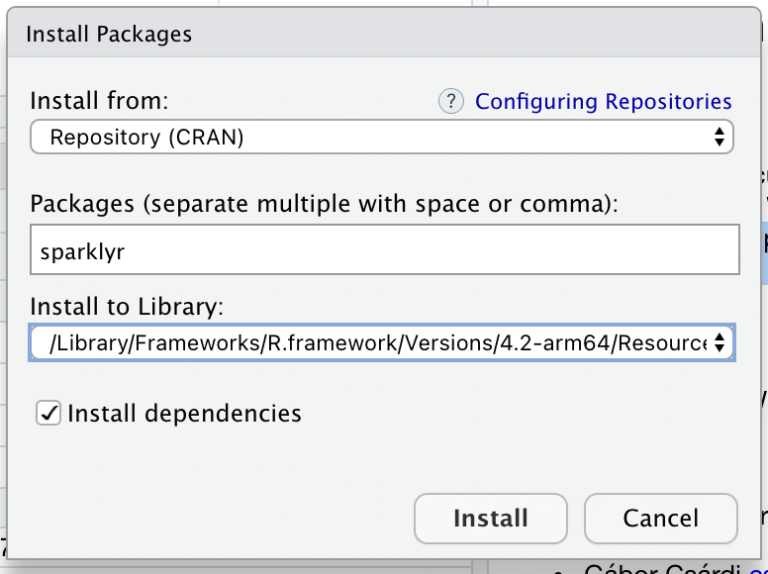Screen dimensions: 768x574
Task: Click the "Install to Library:" label
Action: 126,305
